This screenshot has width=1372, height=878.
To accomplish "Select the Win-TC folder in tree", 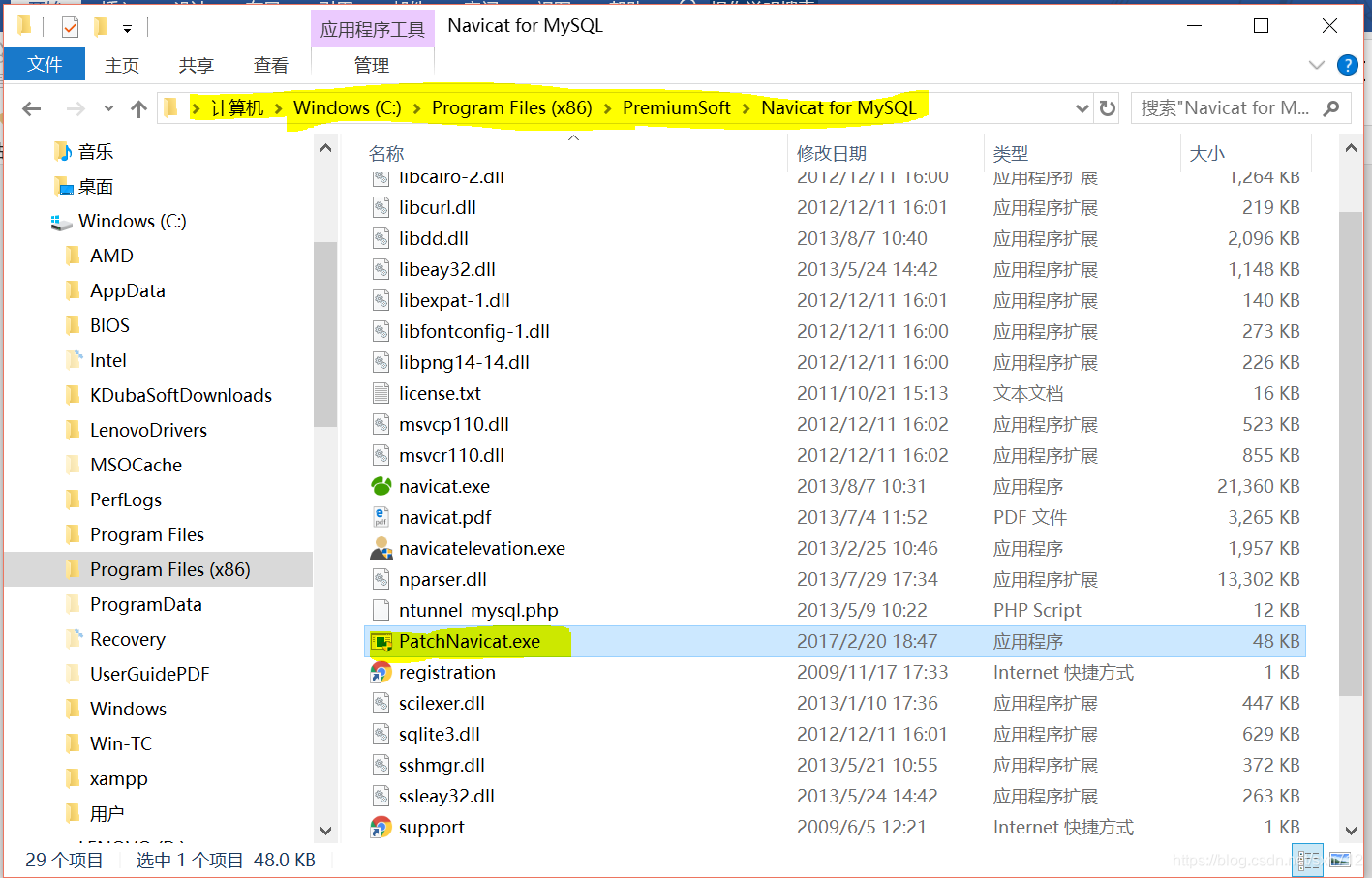I will tap(120, 743).
